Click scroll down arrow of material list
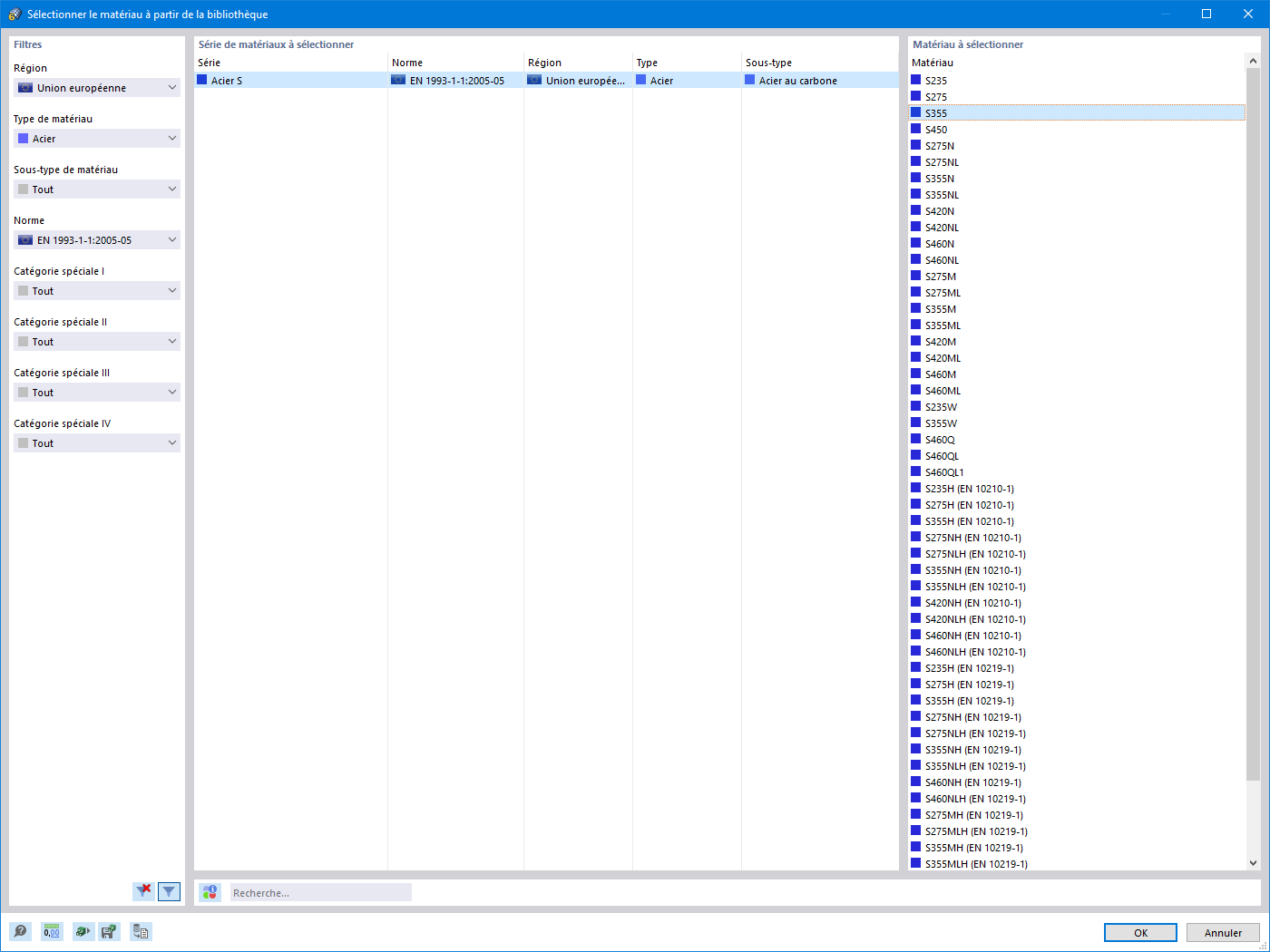This screenshot has width=1270, height=952. click(1253, 863)
